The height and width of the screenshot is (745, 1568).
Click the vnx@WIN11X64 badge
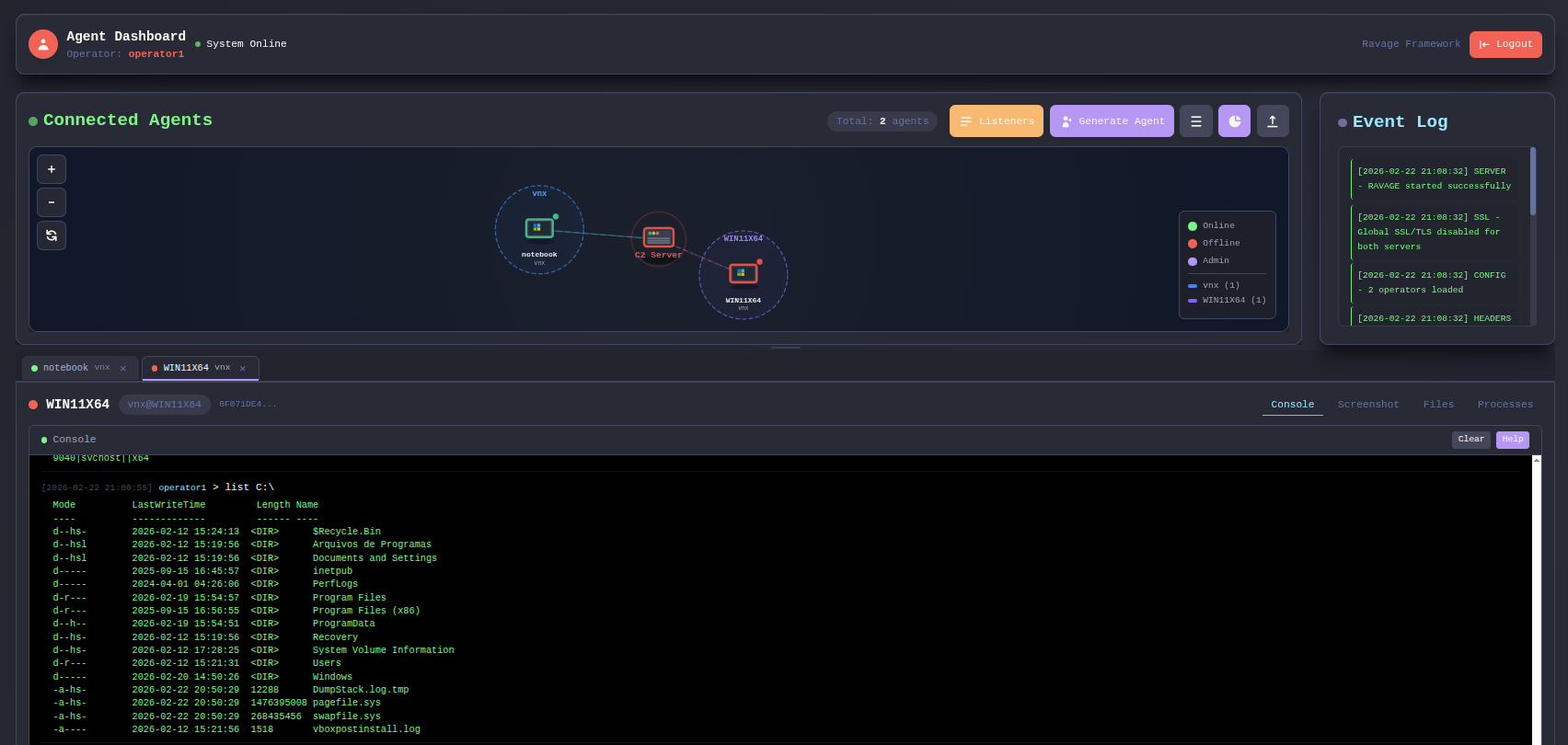[x=165, y=405]
